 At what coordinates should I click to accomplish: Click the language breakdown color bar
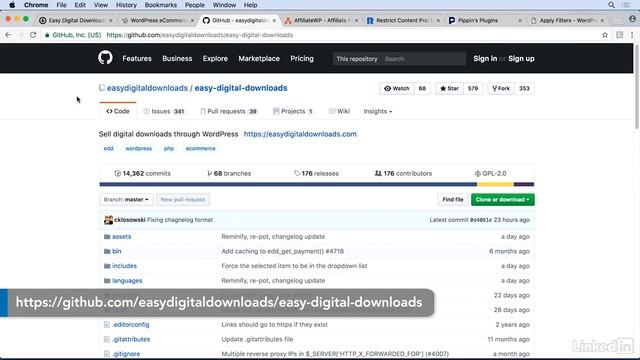coord(317,184)
